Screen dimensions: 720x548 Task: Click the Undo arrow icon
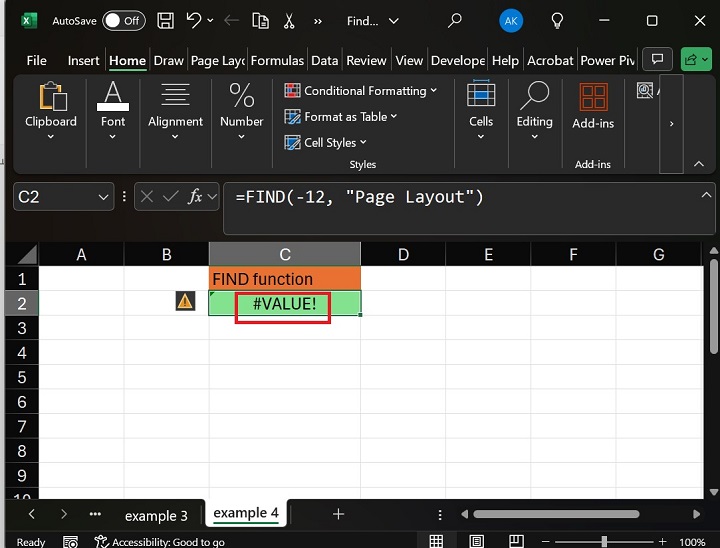(194, 20)
